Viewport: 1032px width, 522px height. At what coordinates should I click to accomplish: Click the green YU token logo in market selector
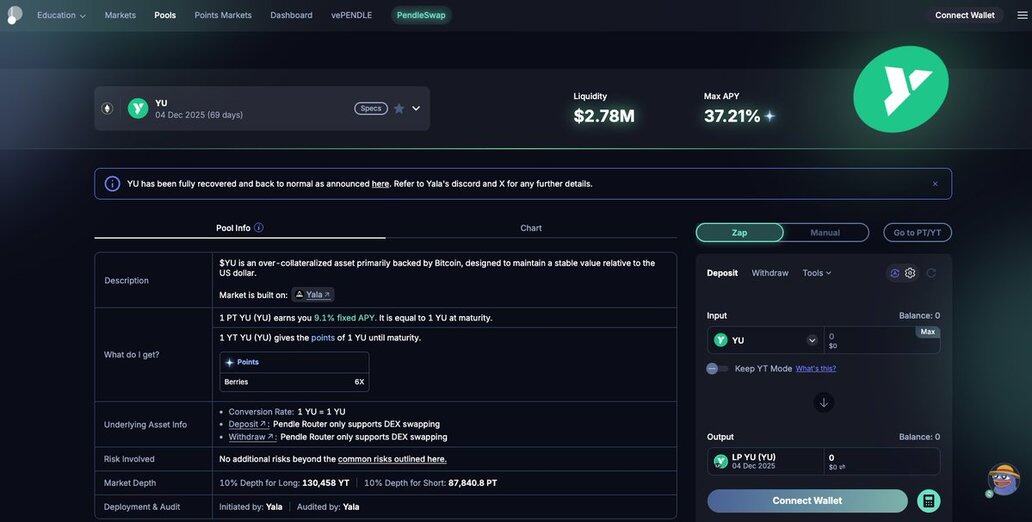click(138, 109)
